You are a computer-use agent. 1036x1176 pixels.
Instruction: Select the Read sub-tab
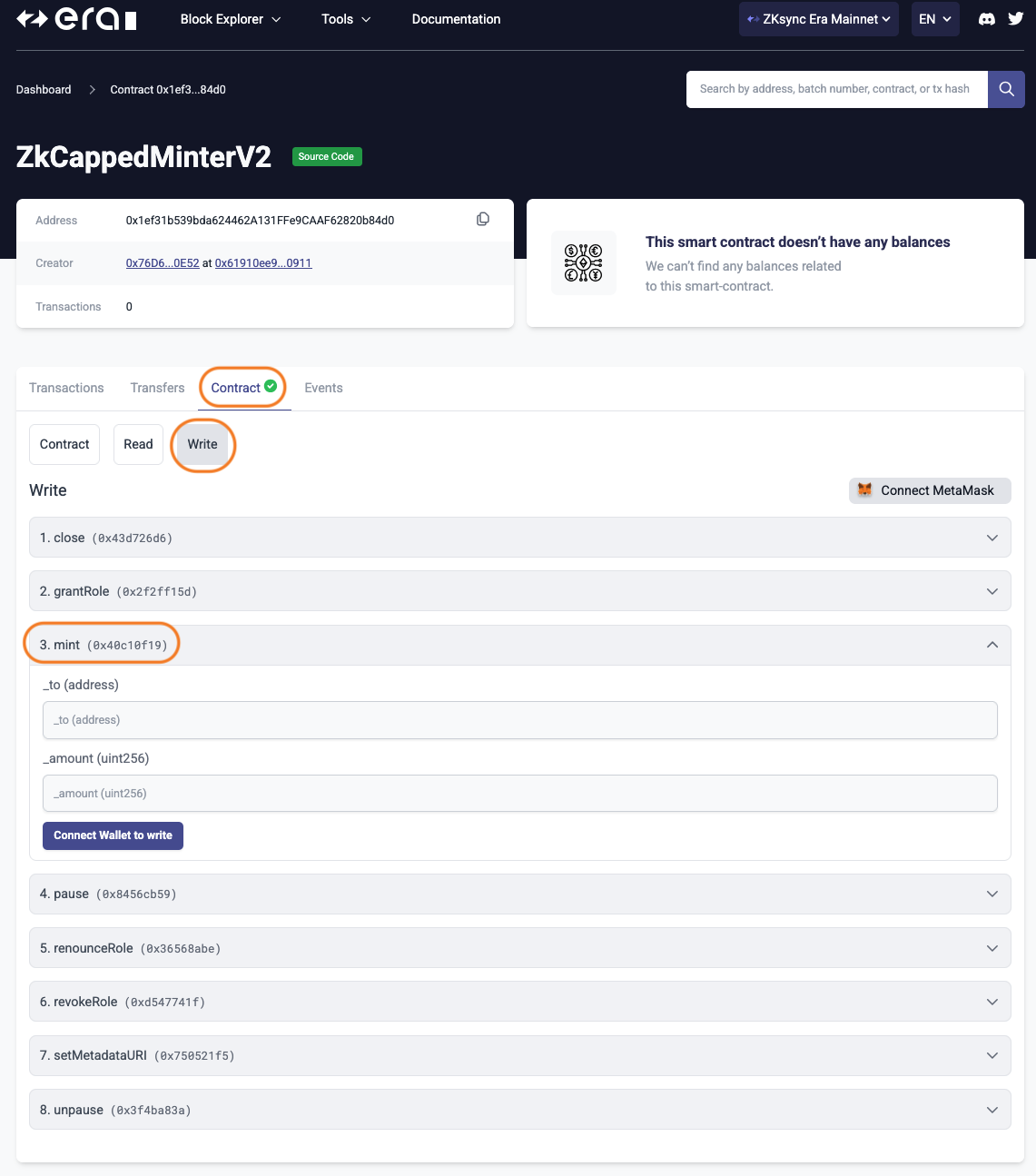[138, 444]
